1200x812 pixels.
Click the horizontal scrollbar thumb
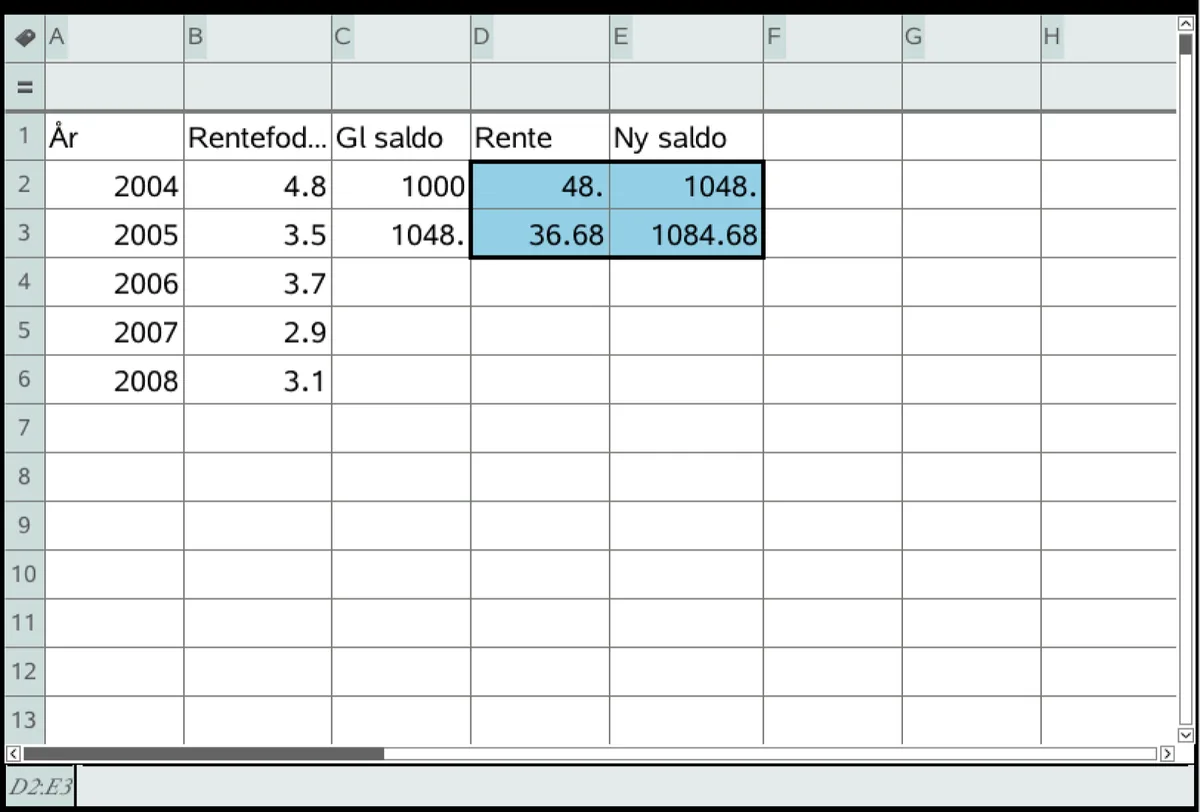204,753
